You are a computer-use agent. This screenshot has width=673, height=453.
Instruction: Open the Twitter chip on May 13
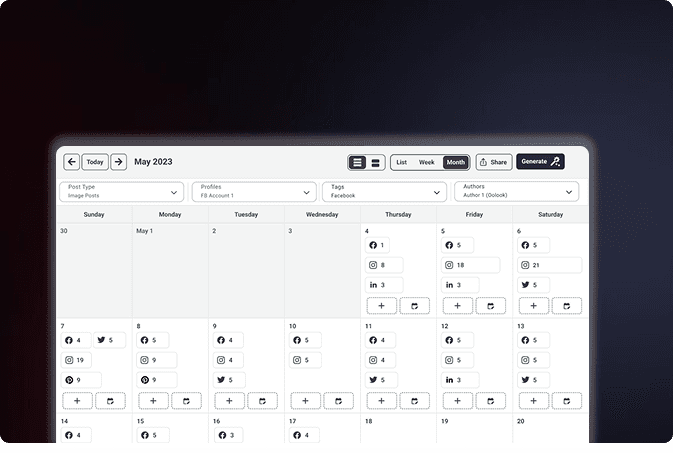(x=534, y=380)
